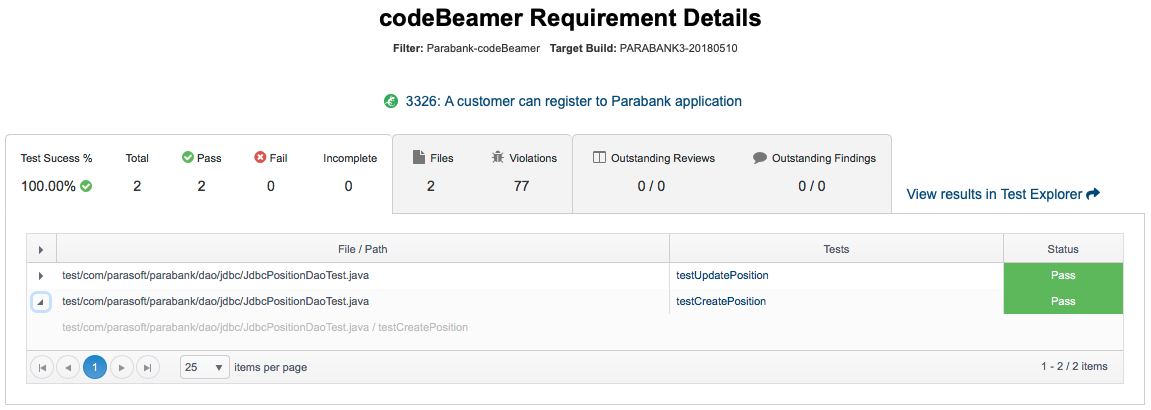Screen dimensions: 1151x410
Task: Sort by the Tests column header
Action: pos(836,249)
